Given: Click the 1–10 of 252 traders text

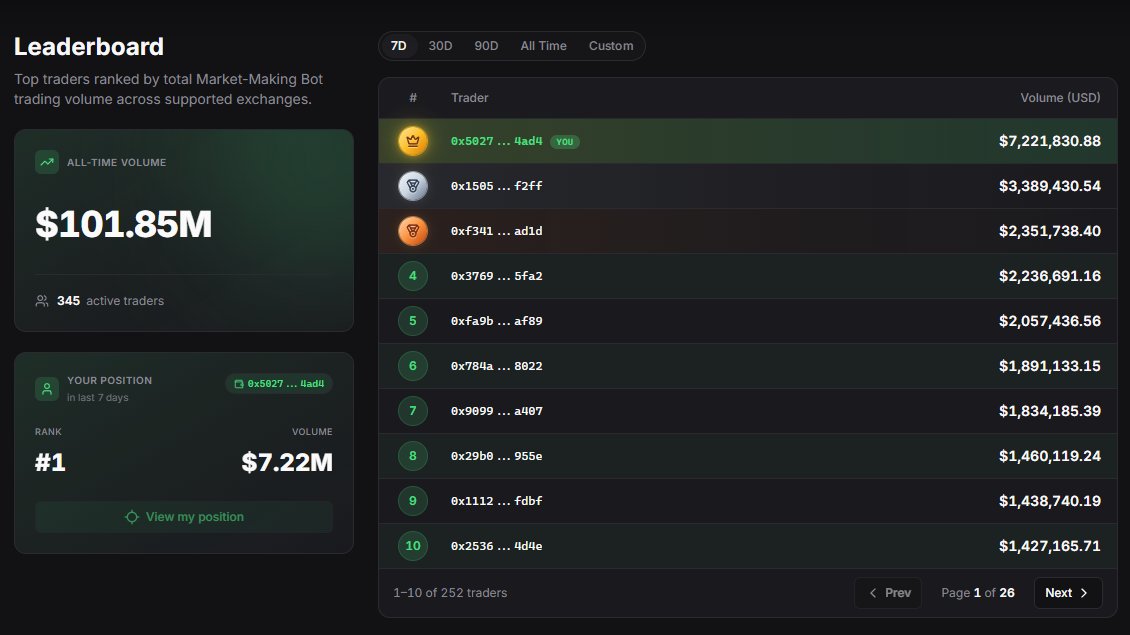Looking at the screenshot, I should 450,592.
